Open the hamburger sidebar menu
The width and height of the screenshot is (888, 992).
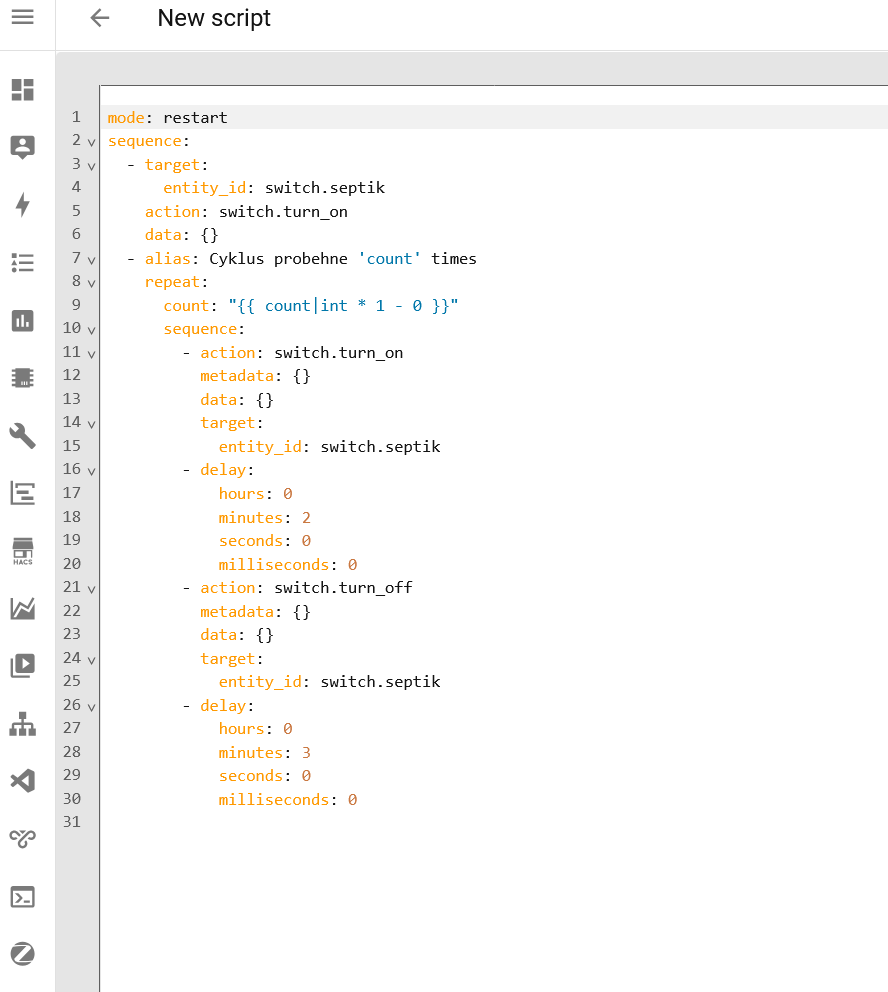point(22,17)
